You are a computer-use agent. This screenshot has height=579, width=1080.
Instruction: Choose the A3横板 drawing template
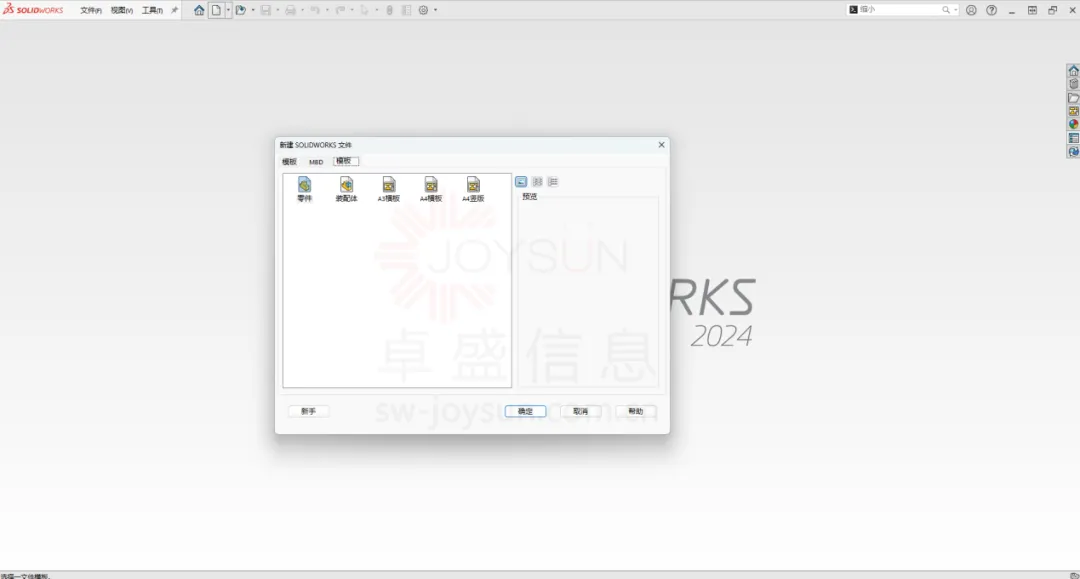(x=389, y=185)
